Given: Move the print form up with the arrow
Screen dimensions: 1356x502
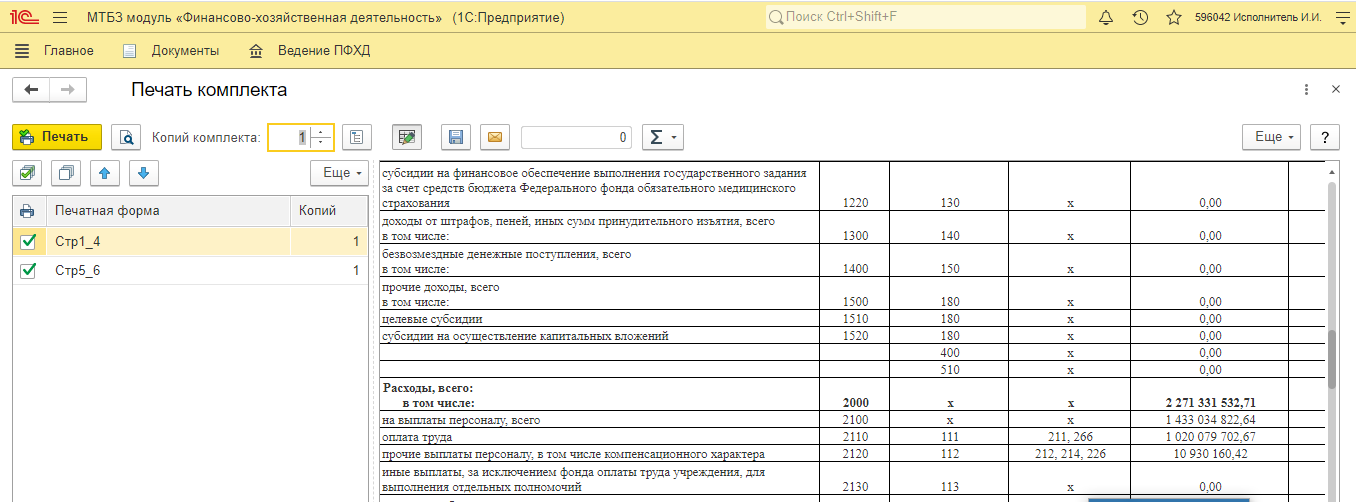Looking at the screenshot, I should tap(105, 174).
